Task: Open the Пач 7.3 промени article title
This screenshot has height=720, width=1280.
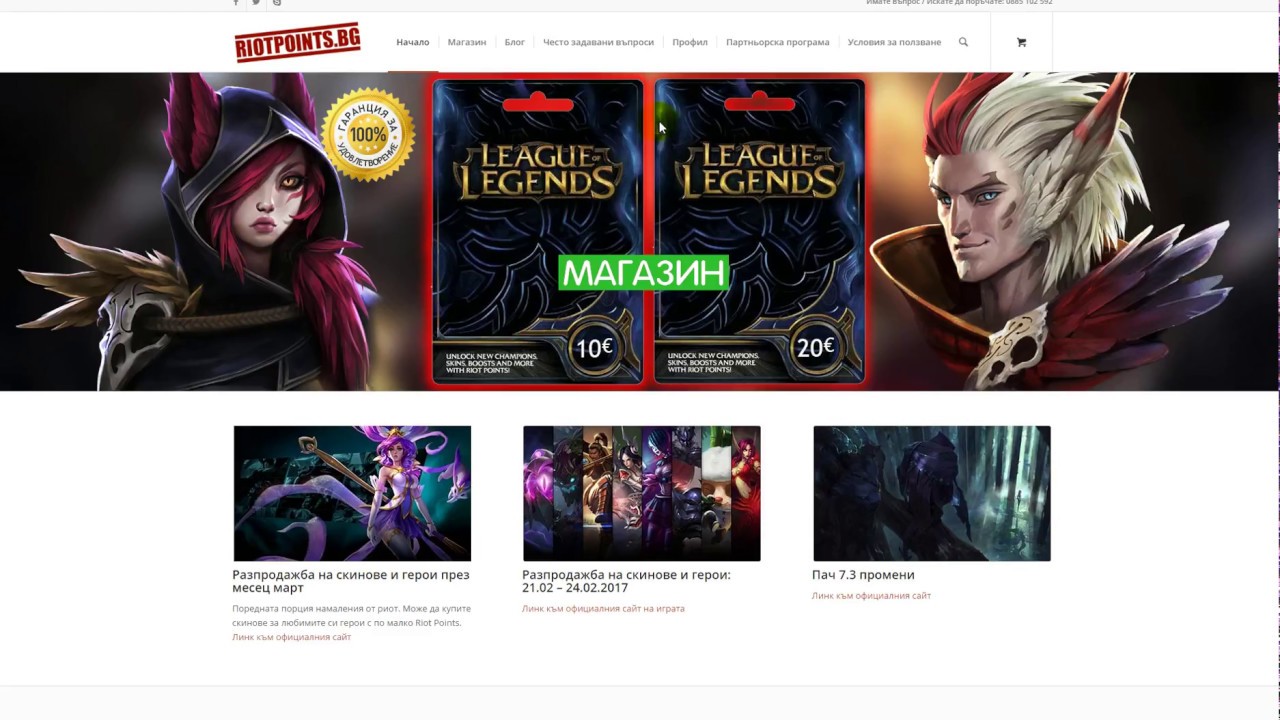Action: (863, 575)
